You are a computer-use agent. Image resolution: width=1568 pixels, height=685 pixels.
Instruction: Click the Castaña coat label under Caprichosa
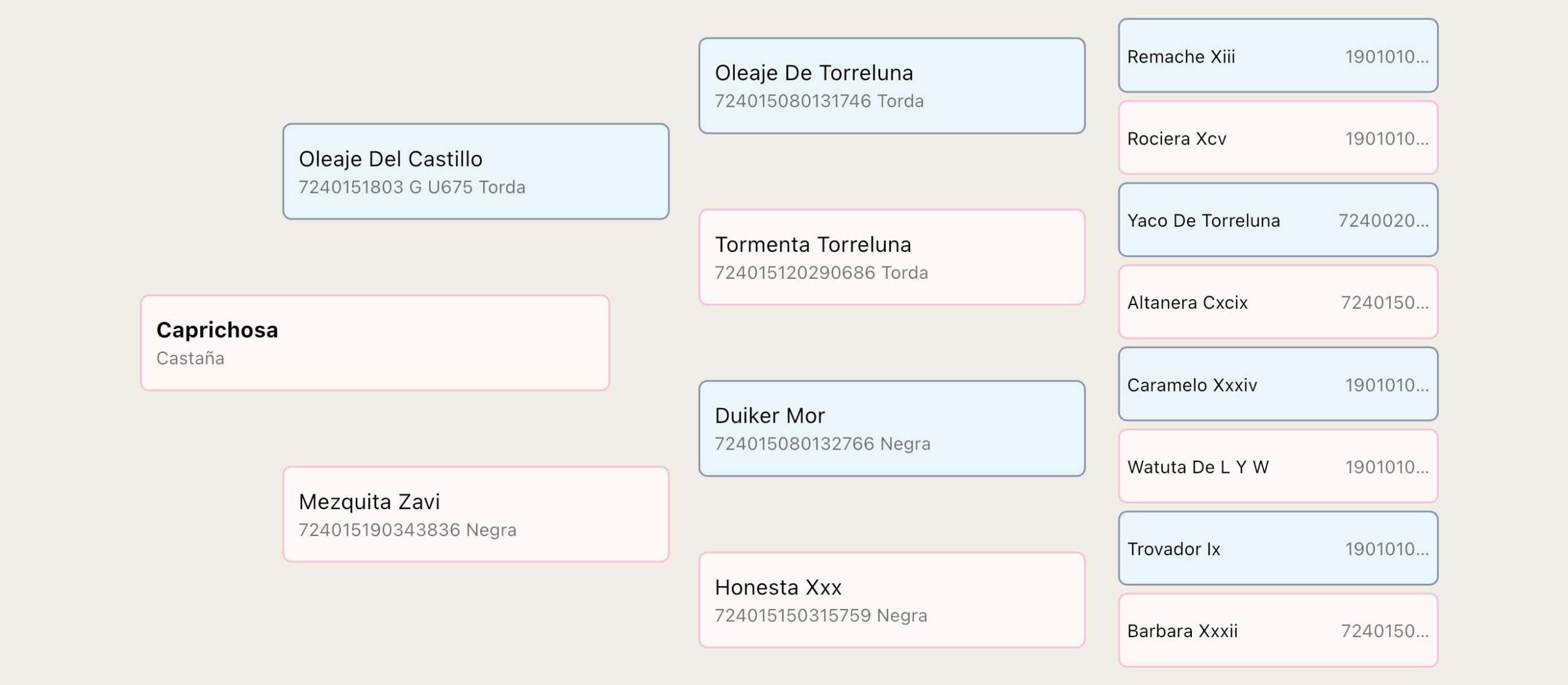[x=190, y=358]
